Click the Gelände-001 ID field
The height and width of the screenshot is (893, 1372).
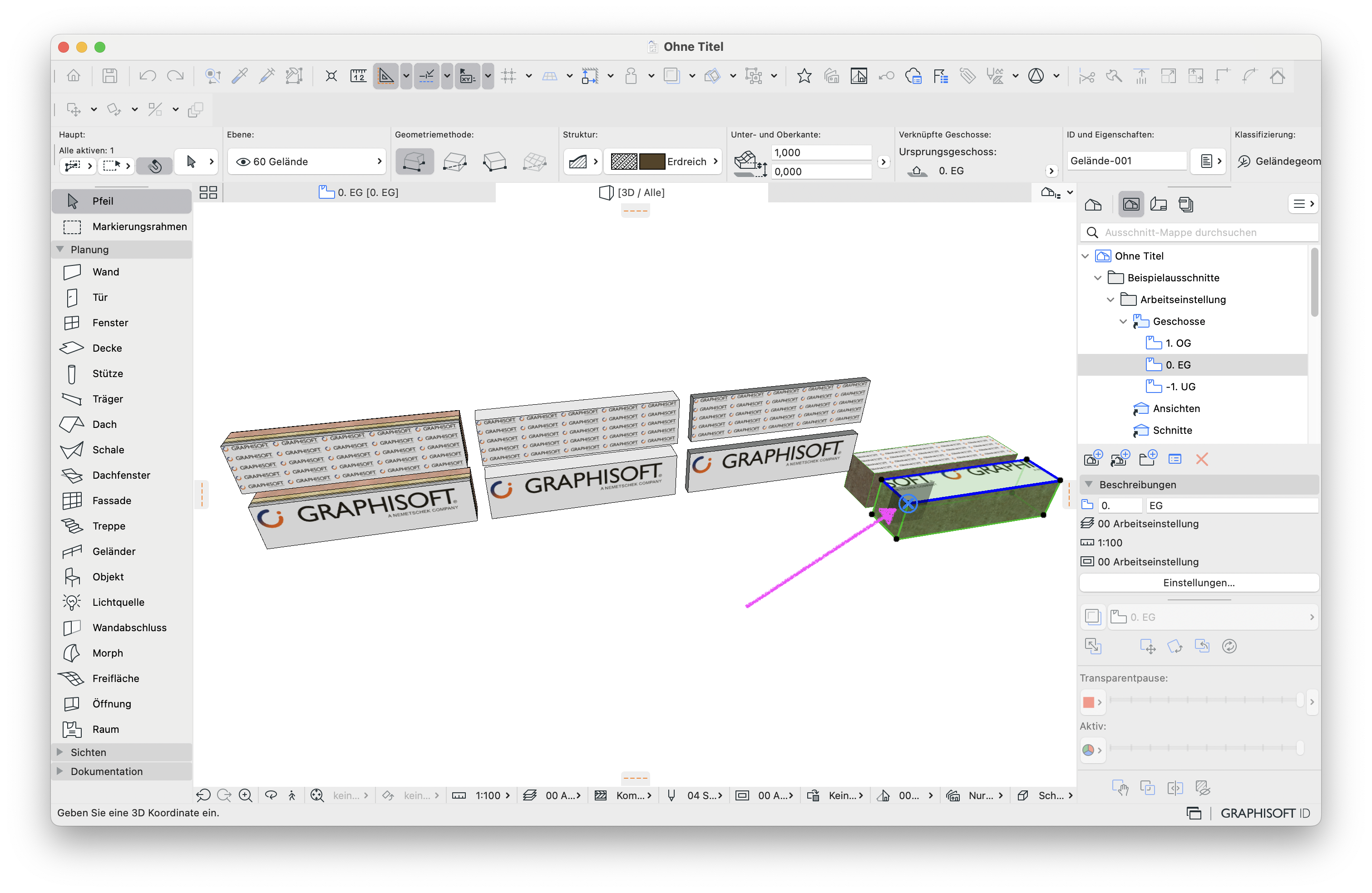[1127, 161]
